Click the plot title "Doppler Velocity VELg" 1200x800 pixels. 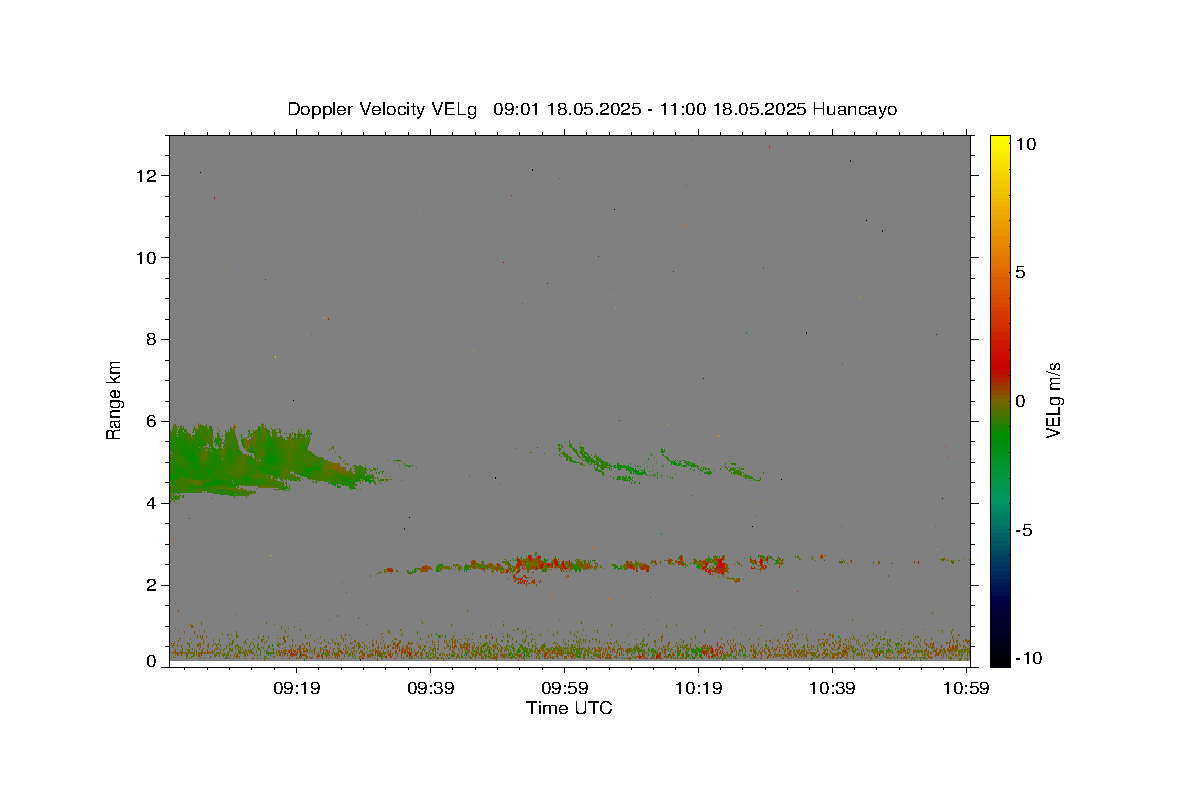coord(383,109)
